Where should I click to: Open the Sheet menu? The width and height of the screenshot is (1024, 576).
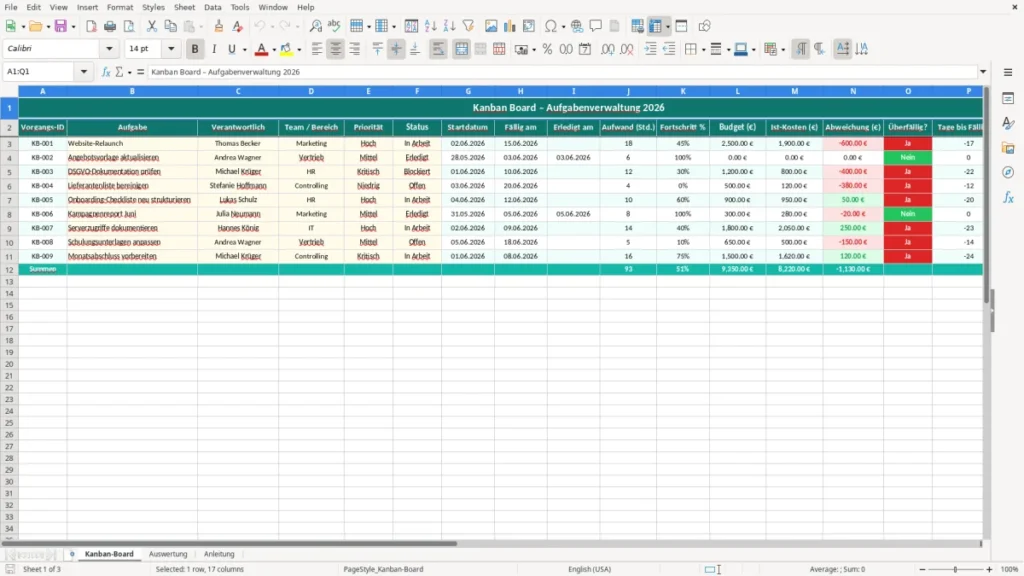click(x=184, y=7)
